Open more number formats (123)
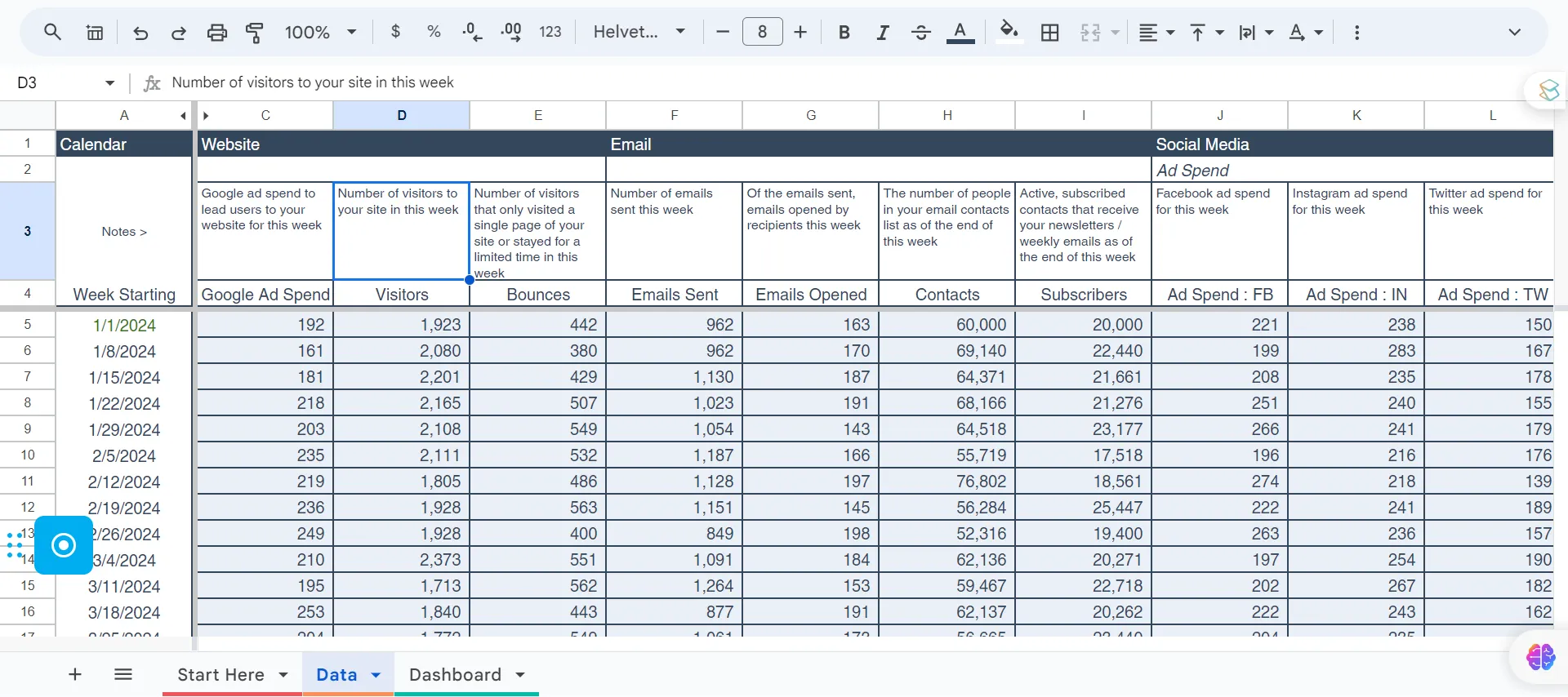1568x697 pixels. pyautogui.click(x=550, y=32)
